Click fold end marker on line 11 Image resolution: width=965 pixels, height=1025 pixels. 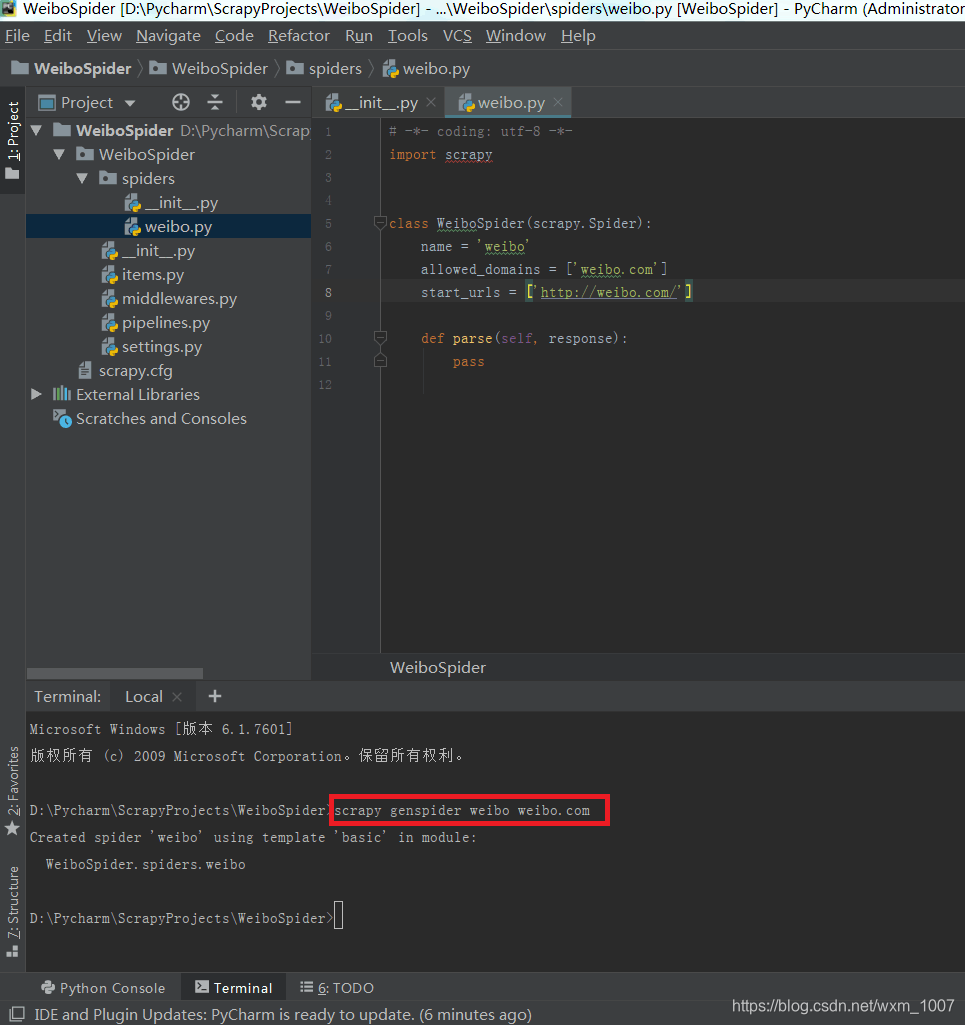click(380, 361)
